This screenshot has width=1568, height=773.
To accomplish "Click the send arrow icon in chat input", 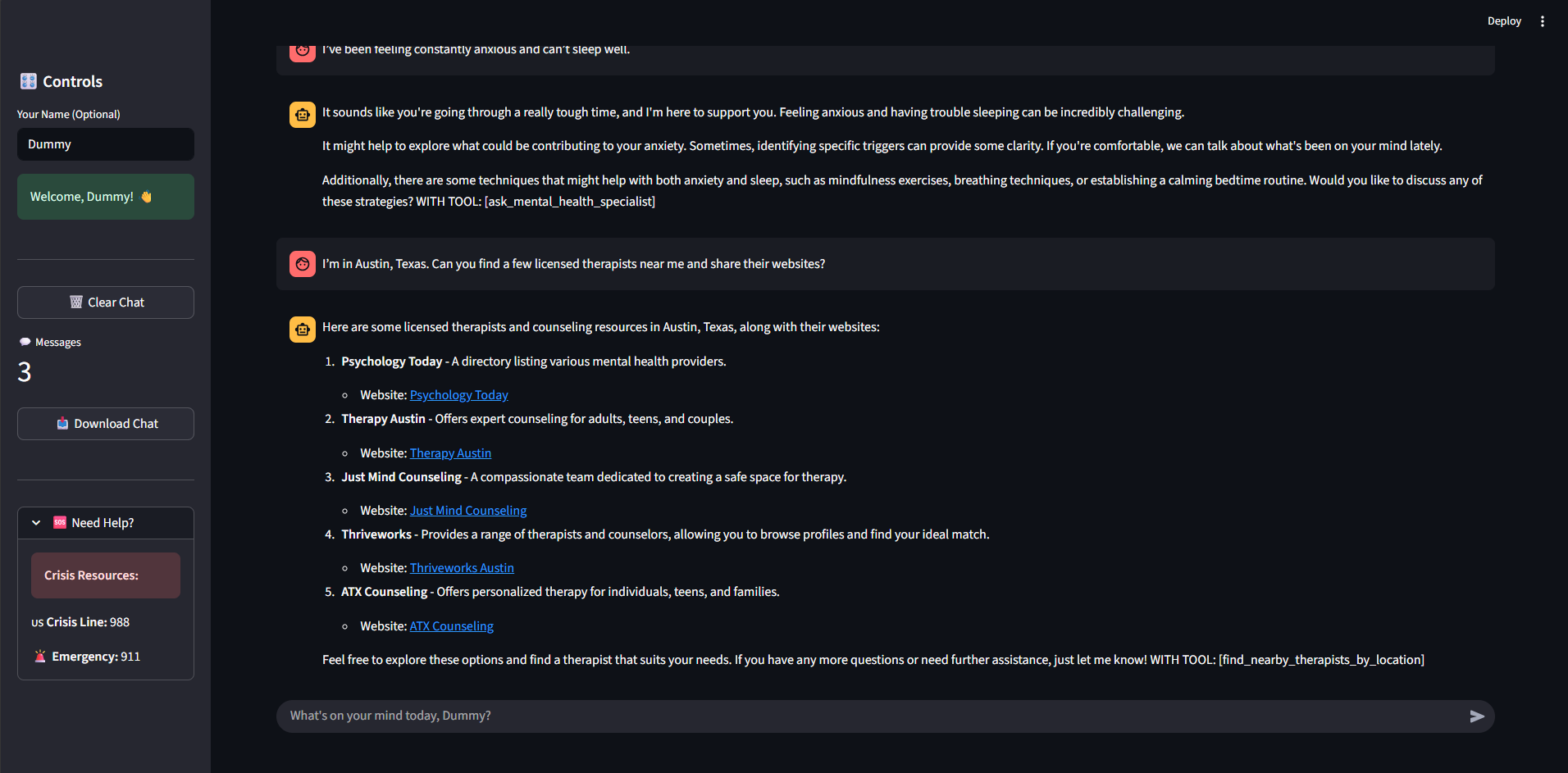I will 1476,716.
